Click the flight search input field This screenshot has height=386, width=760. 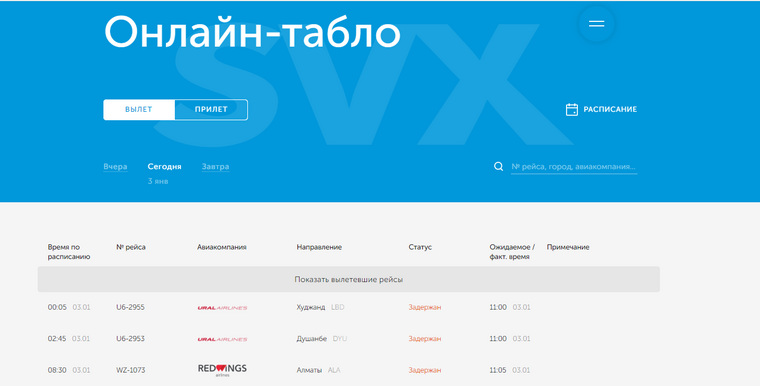574,167
